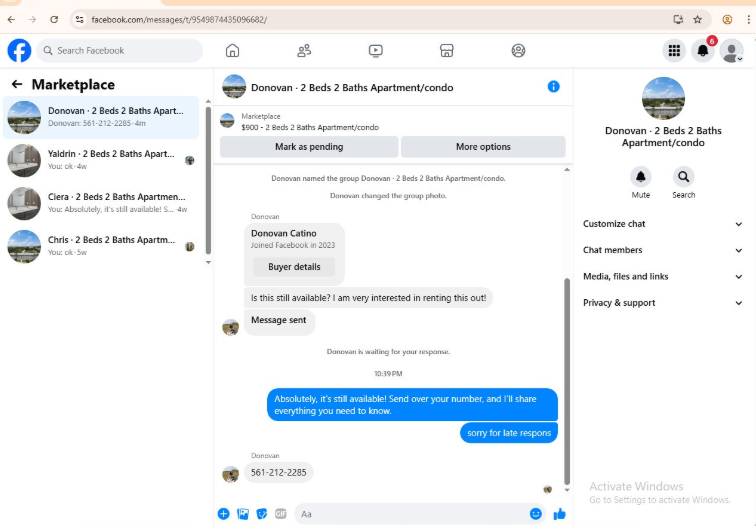Screen dimensions: 756x527
Task: Click the $900 listing header link
Action: tap(310, 127)
